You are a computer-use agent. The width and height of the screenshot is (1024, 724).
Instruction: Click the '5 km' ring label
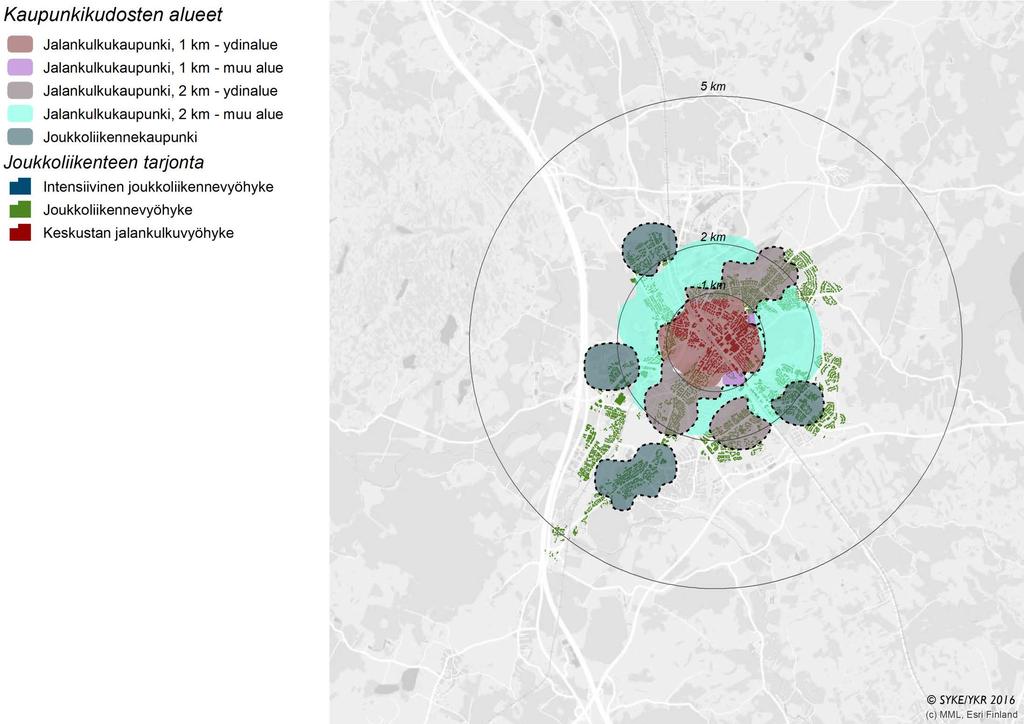712,86
